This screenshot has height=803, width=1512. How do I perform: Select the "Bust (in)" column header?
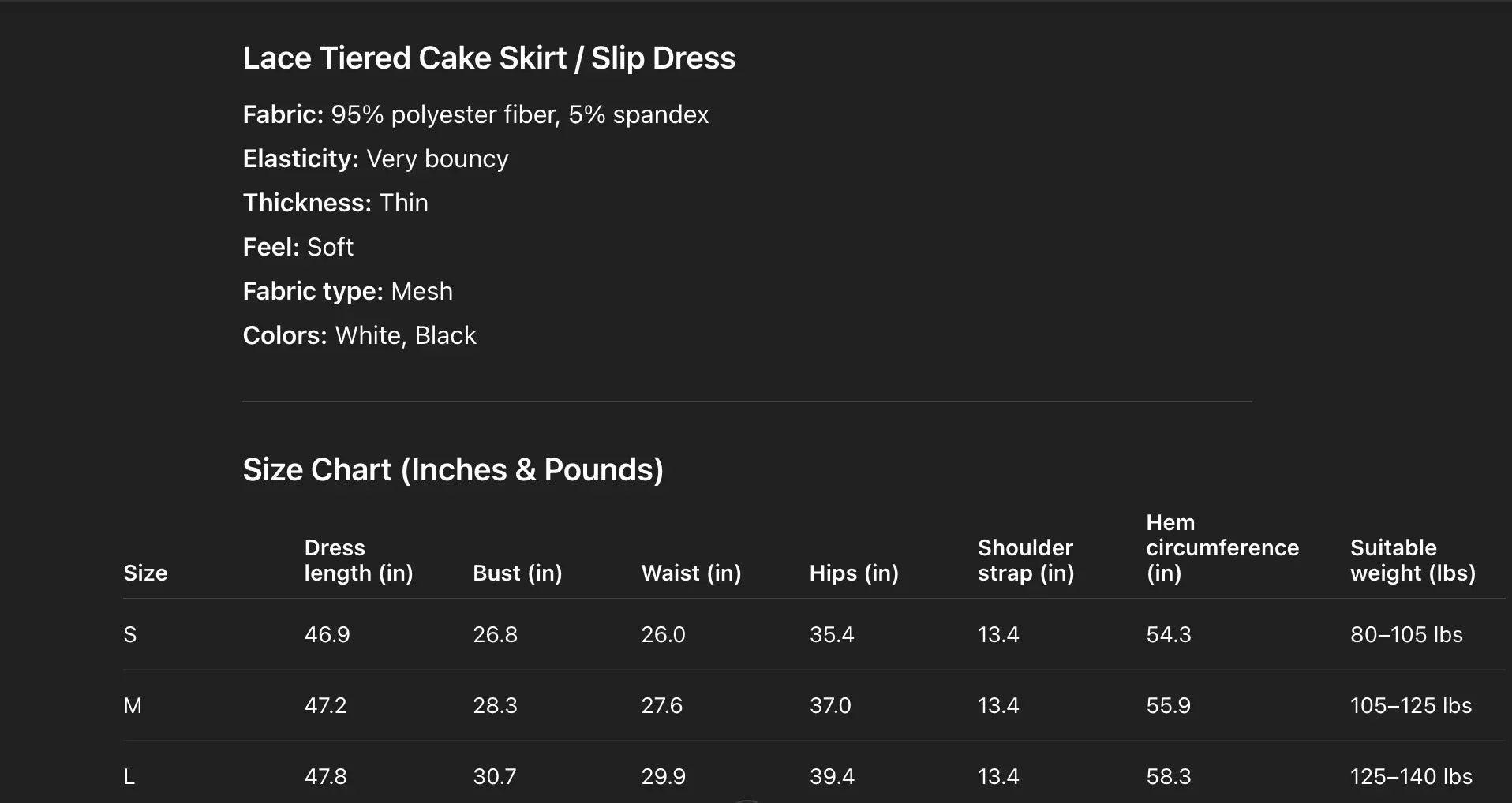517,573
